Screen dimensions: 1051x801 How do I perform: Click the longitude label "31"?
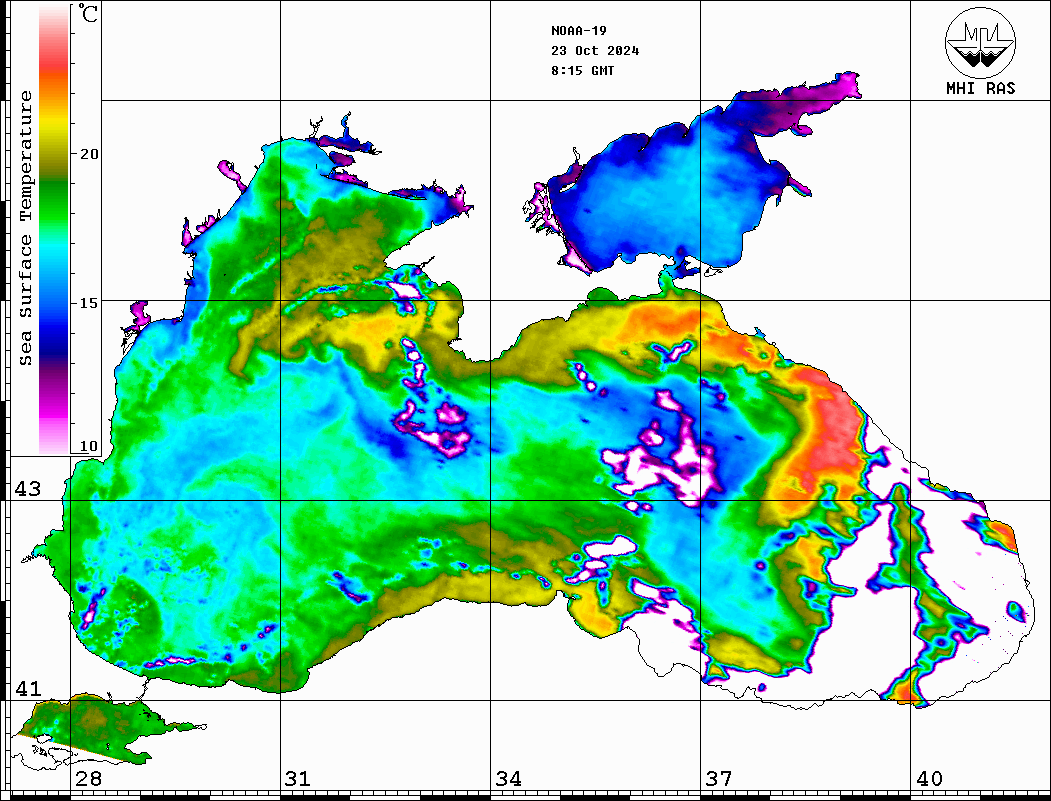[x=298, y=779]
